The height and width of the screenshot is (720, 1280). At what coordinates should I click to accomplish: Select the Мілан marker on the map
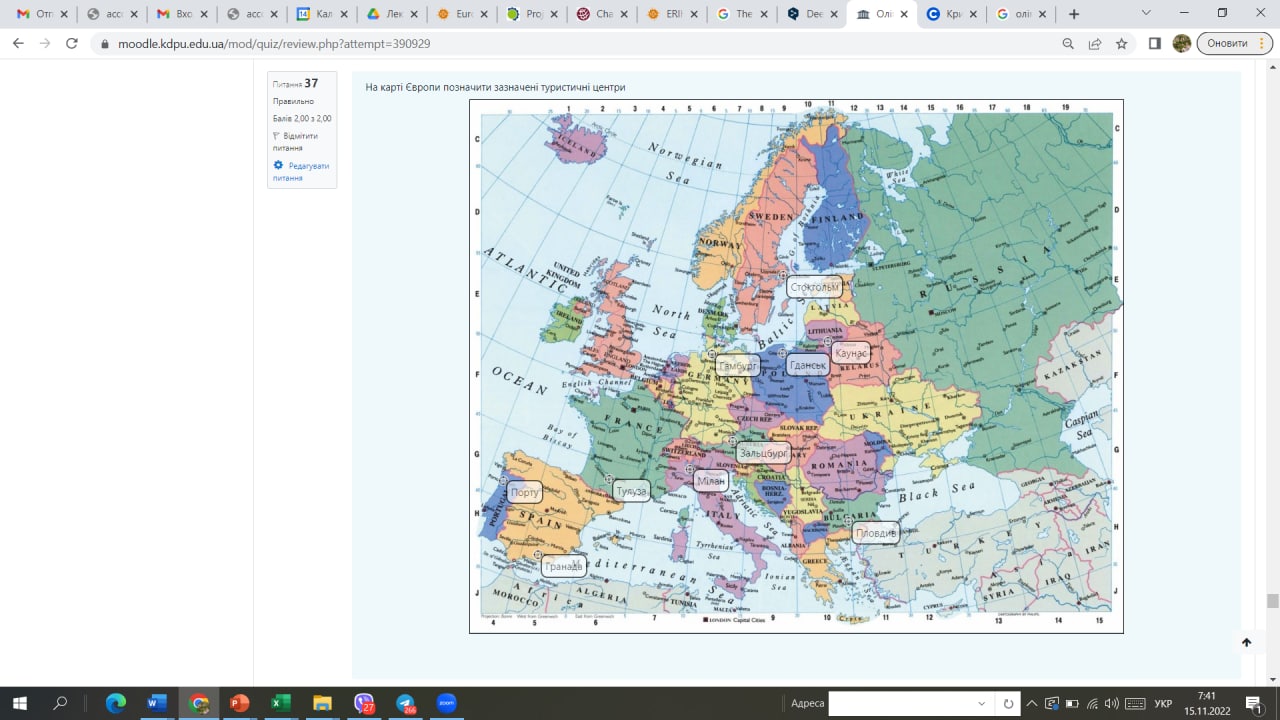pyautogui.click(x=710, y=481)
